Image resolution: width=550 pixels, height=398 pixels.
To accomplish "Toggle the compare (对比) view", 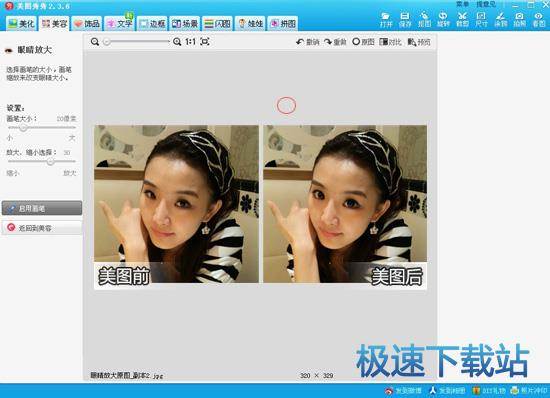I will (x=390, y=42).
